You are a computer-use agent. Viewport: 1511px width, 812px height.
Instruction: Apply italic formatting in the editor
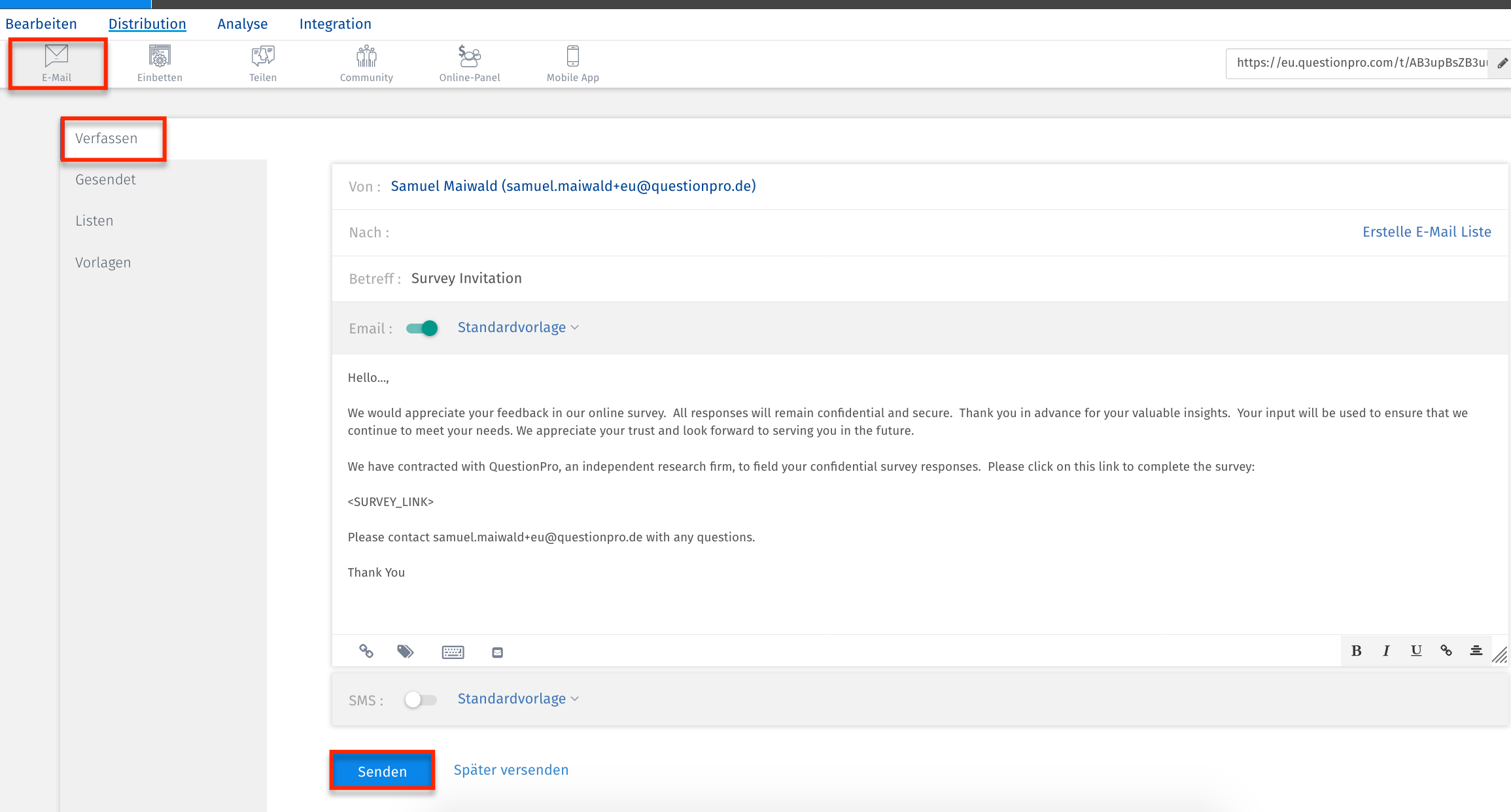coord(1386,651)
